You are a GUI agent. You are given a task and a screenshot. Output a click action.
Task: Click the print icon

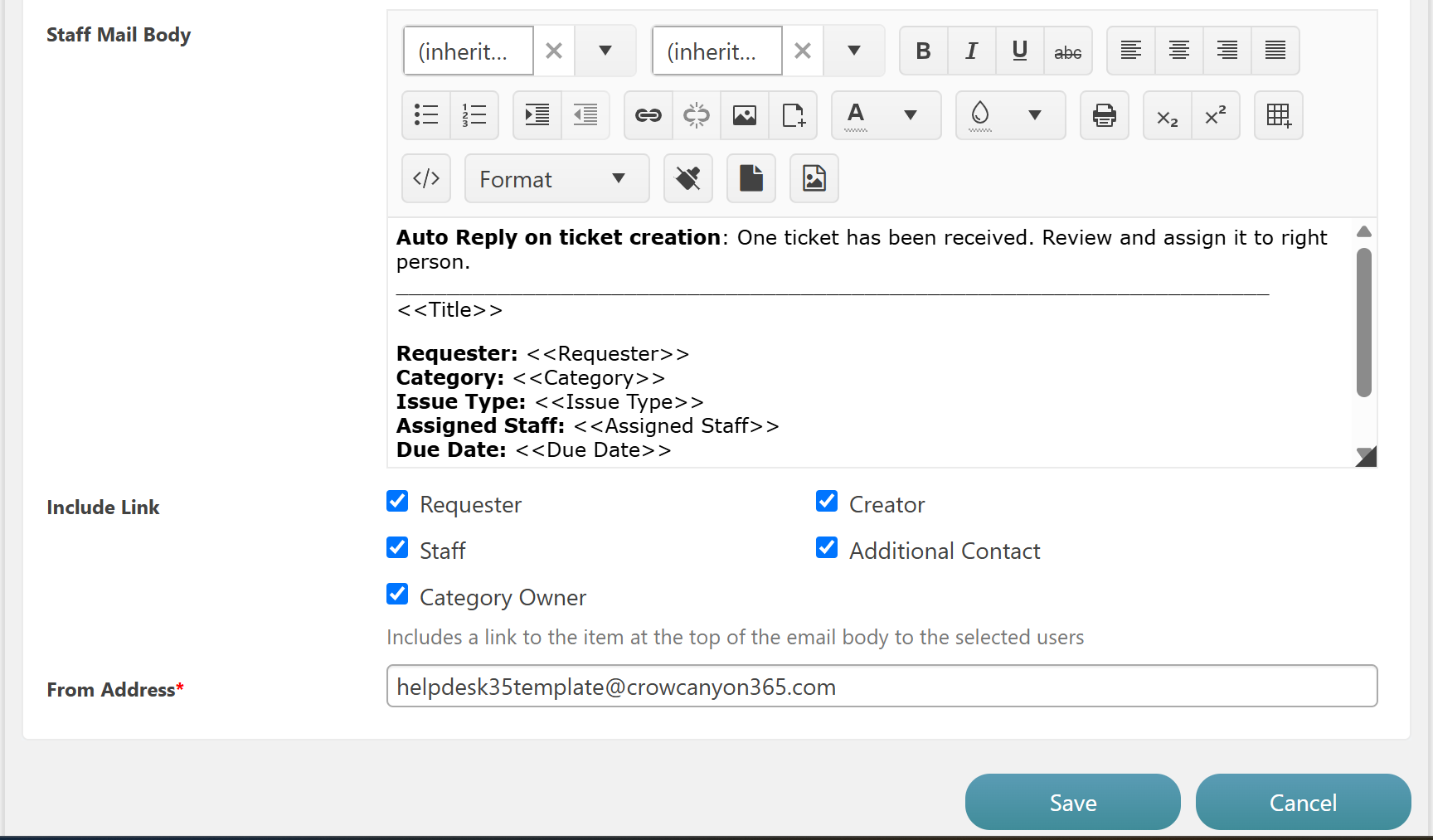point(1104,115)
